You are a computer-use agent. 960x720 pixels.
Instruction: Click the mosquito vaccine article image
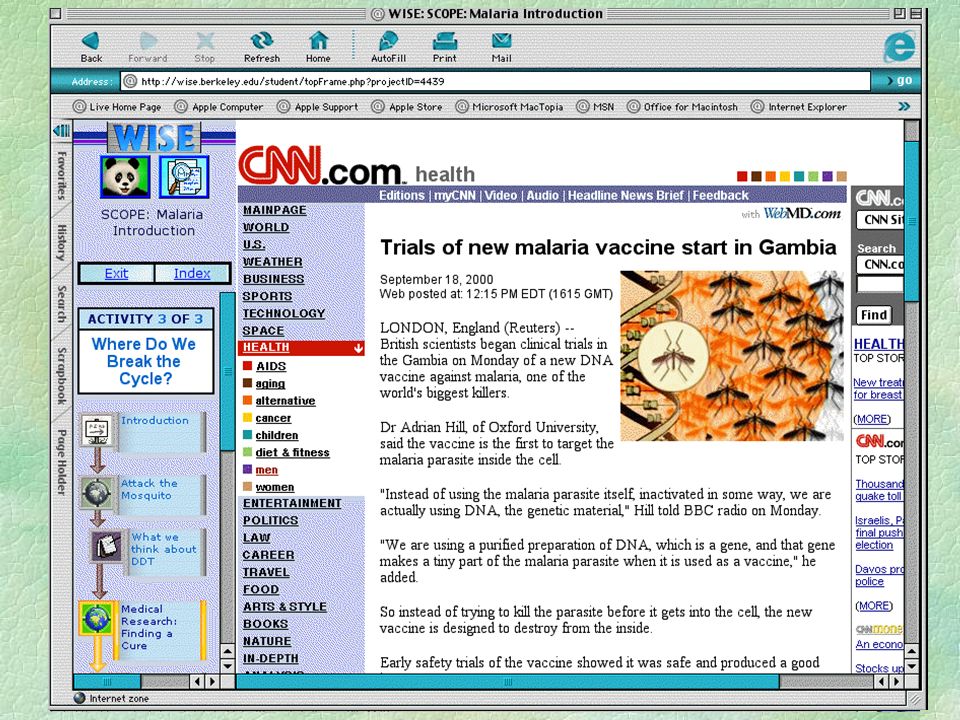pos(732,356)
